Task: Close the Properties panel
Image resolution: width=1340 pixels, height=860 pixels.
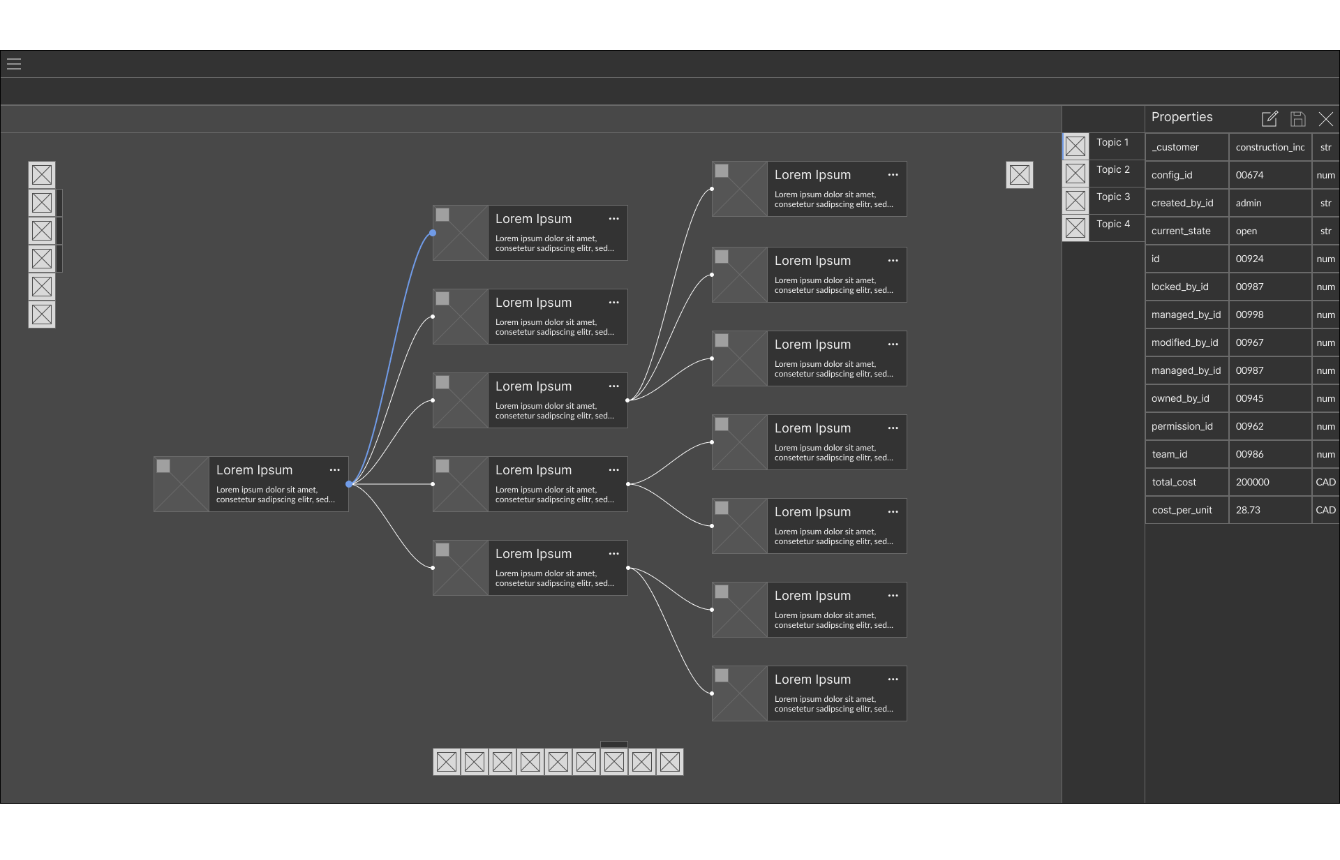Action: (1326, 119)
